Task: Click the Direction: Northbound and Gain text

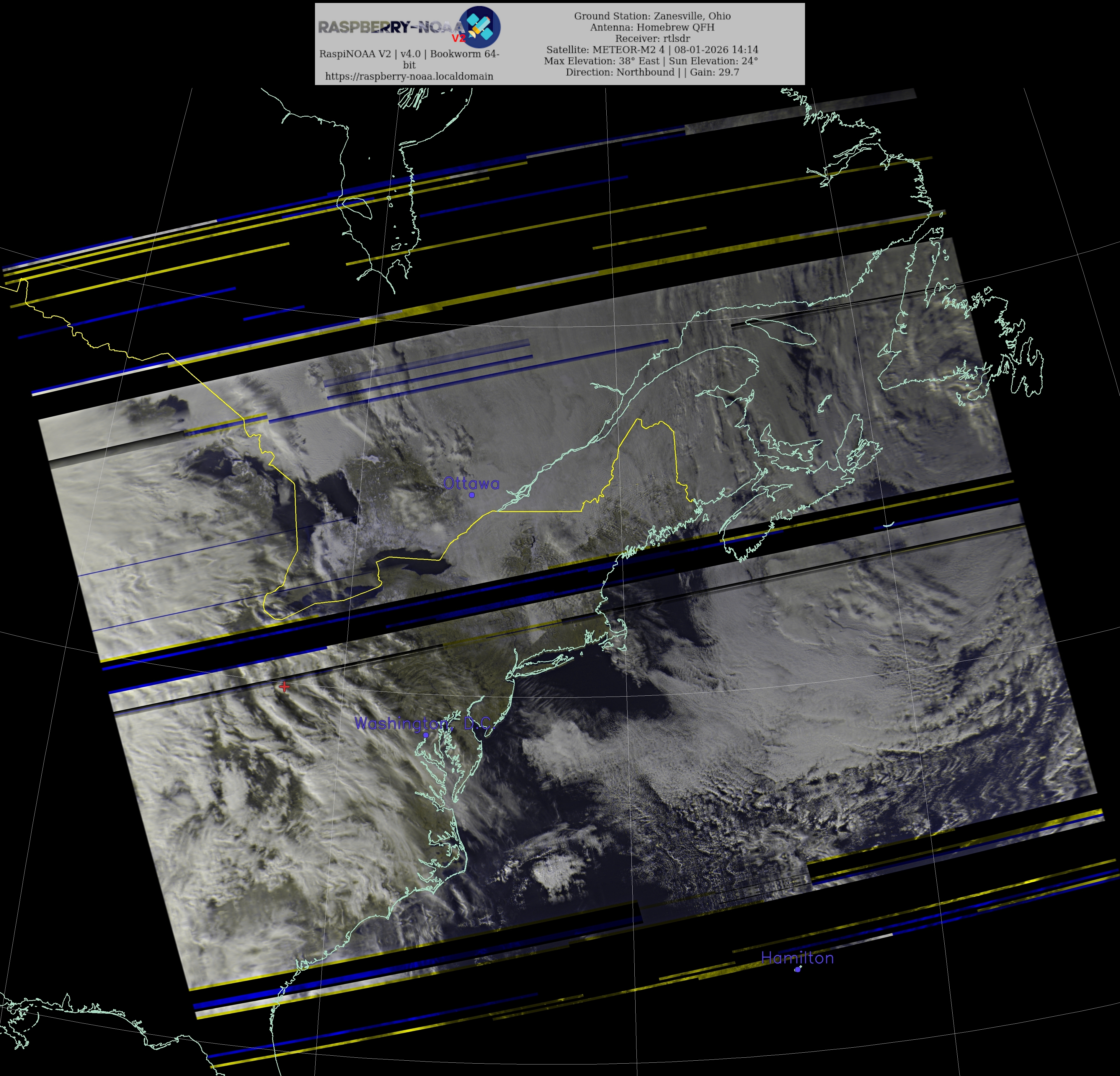Action: coord(652,72)
